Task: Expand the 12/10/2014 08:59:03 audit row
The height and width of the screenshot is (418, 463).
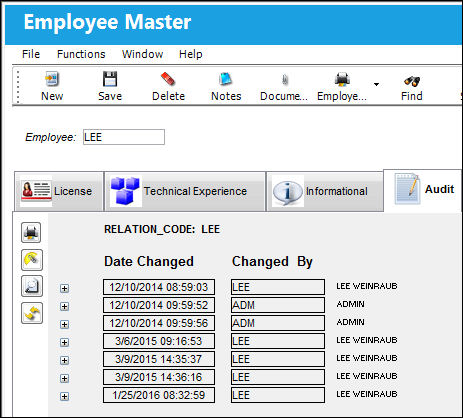Action: (x=64, y=288)
